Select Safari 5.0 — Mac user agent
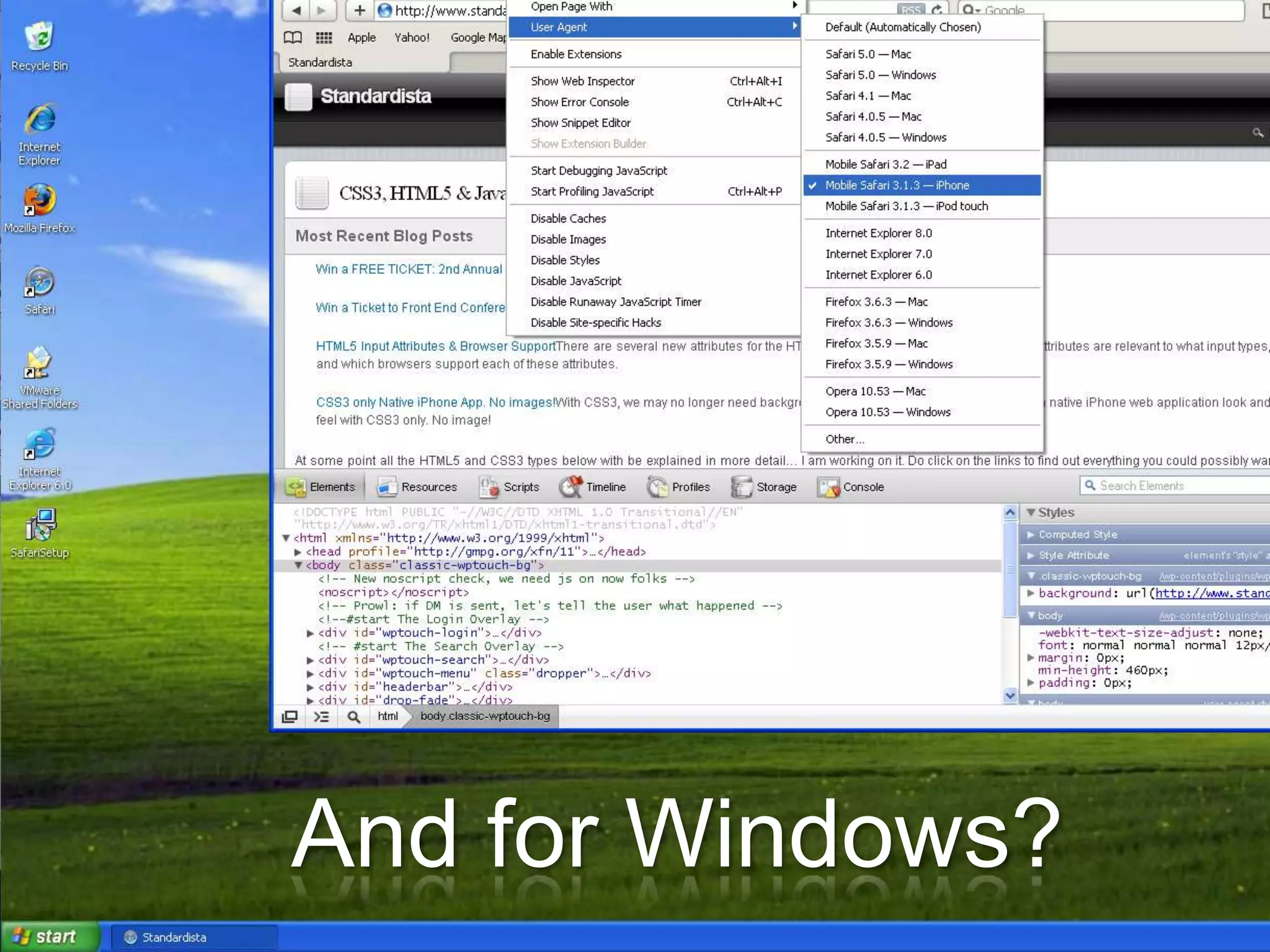 click(x=922, y=55)
